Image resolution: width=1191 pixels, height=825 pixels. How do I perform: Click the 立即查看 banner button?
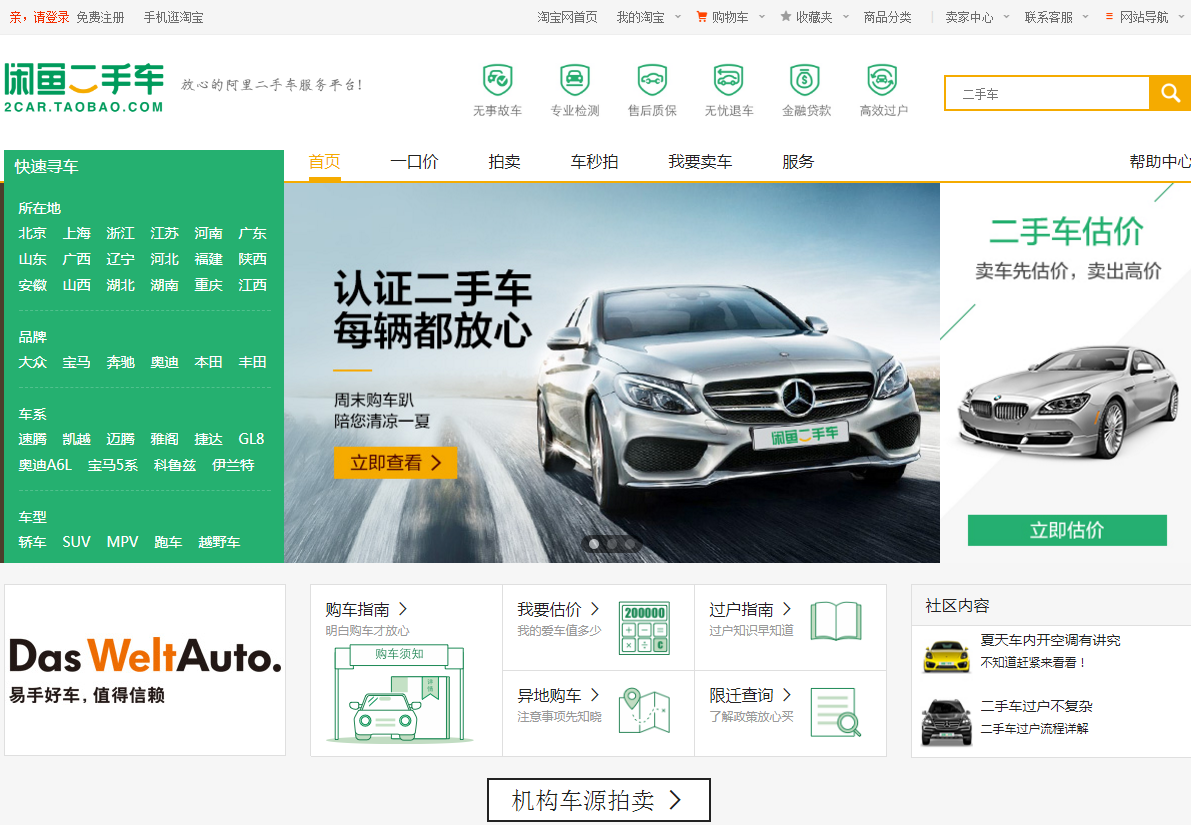click(x=395, y=463)
